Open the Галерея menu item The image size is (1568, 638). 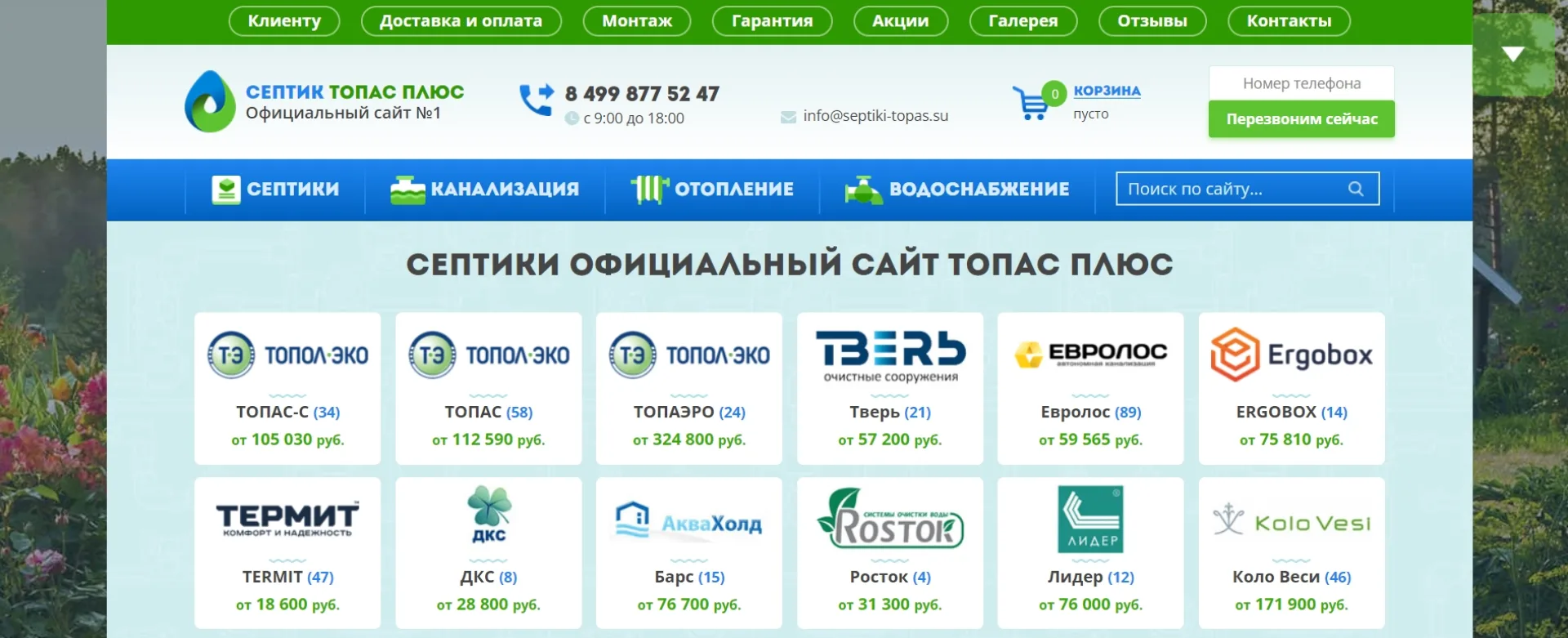pos(1023,21)
